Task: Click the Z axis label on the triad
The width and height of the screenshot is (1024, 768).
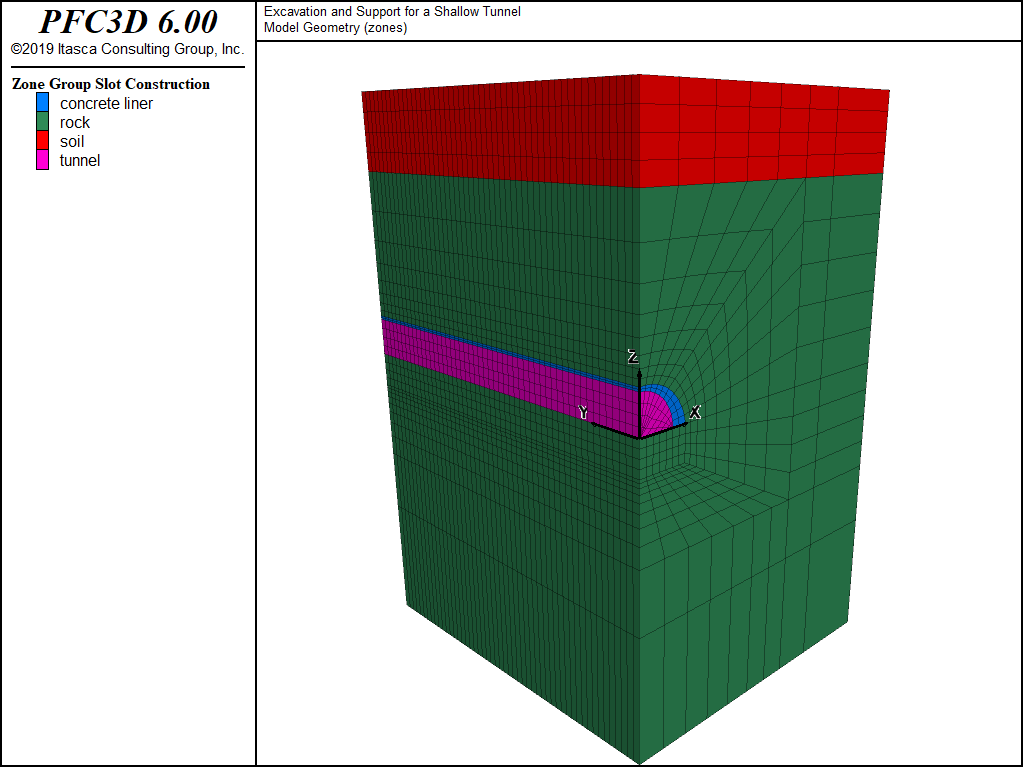Action: click(632, 356)
